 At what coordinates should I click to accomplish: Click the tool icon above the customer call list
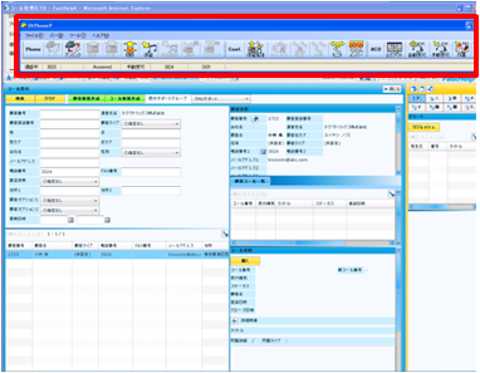[x=391, y=194]
